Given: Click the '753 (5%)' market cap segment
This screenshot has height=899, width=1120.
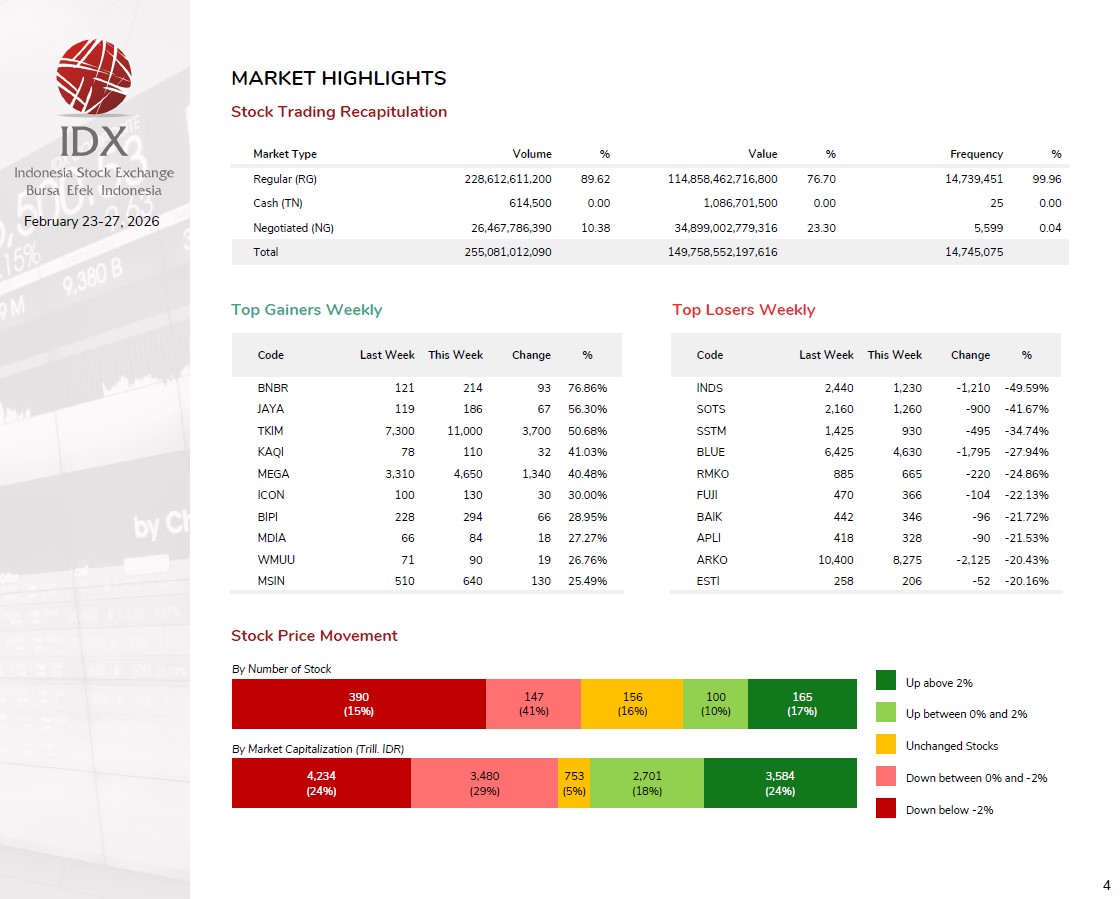Looking at the screenshot, I should tap(574, 783).
